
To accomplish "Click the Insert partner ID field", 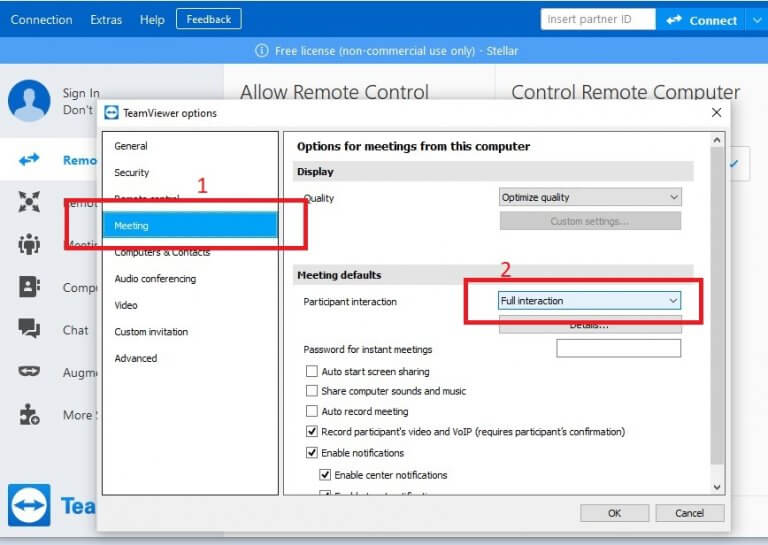I will coord(598,19).
